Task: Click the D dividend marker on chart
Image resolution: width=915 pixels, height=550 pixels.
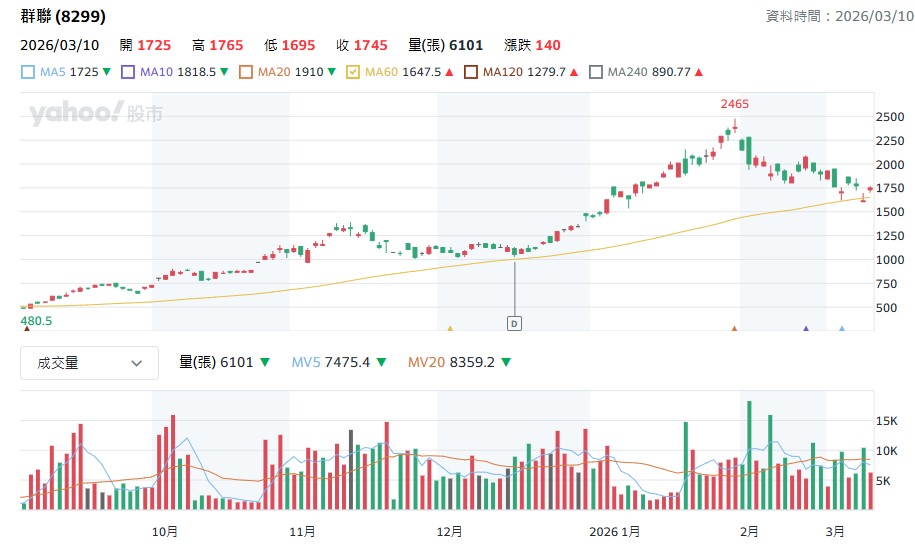Action: point(515,323)
